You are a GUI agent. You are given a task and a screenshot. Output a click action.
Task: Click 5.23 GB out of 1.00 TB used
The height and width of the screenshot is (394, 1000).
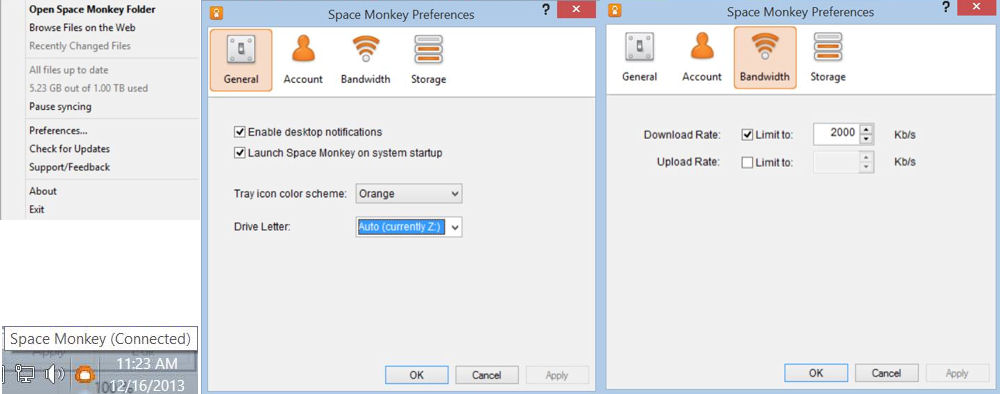(x=89, y=88)
